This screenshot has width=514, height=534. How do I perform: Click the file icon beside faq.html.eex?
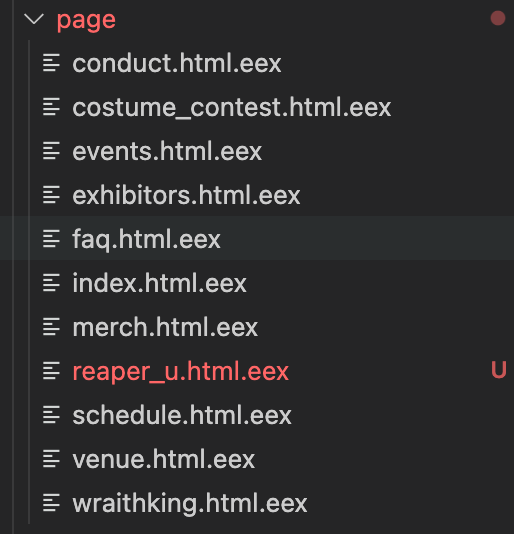pyautogui.click(x=51, y=239)
